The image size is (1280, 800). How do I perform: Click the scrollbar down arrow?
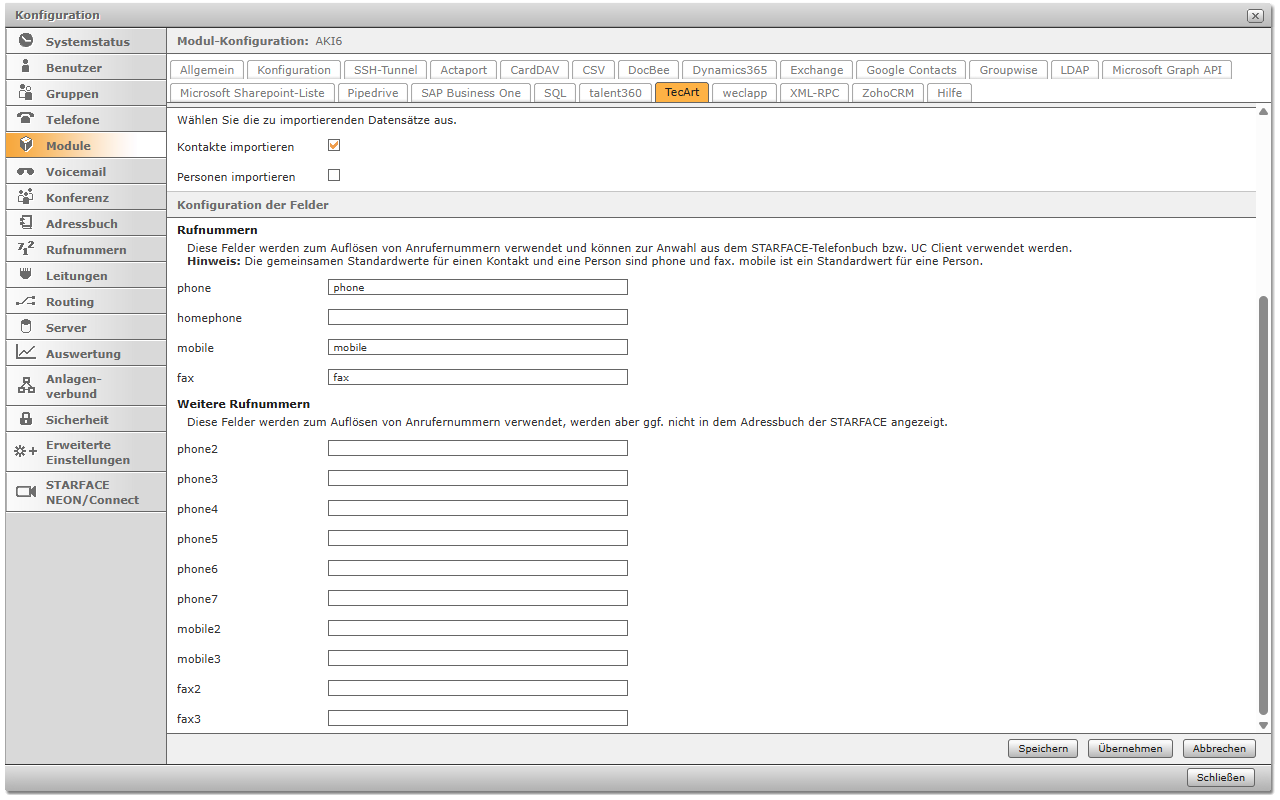1263,725
